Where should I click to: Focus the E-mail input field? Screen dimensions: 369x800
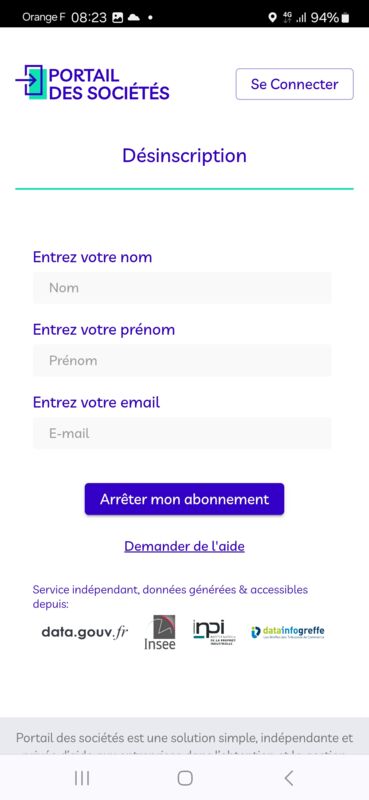click(x=182, y=434)
